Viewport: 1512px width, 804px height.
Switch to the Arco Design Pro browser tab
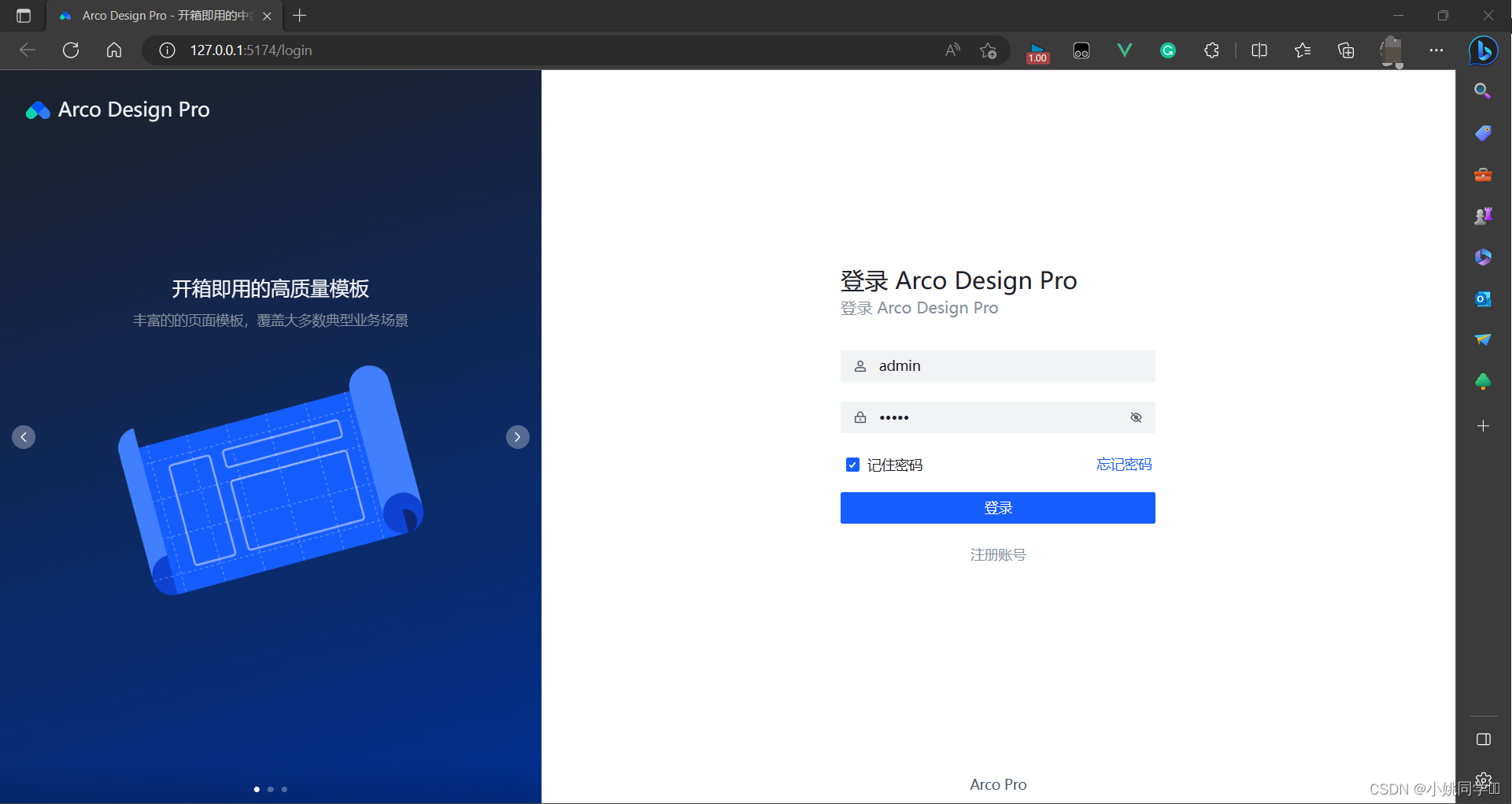[x=157, y=15]
